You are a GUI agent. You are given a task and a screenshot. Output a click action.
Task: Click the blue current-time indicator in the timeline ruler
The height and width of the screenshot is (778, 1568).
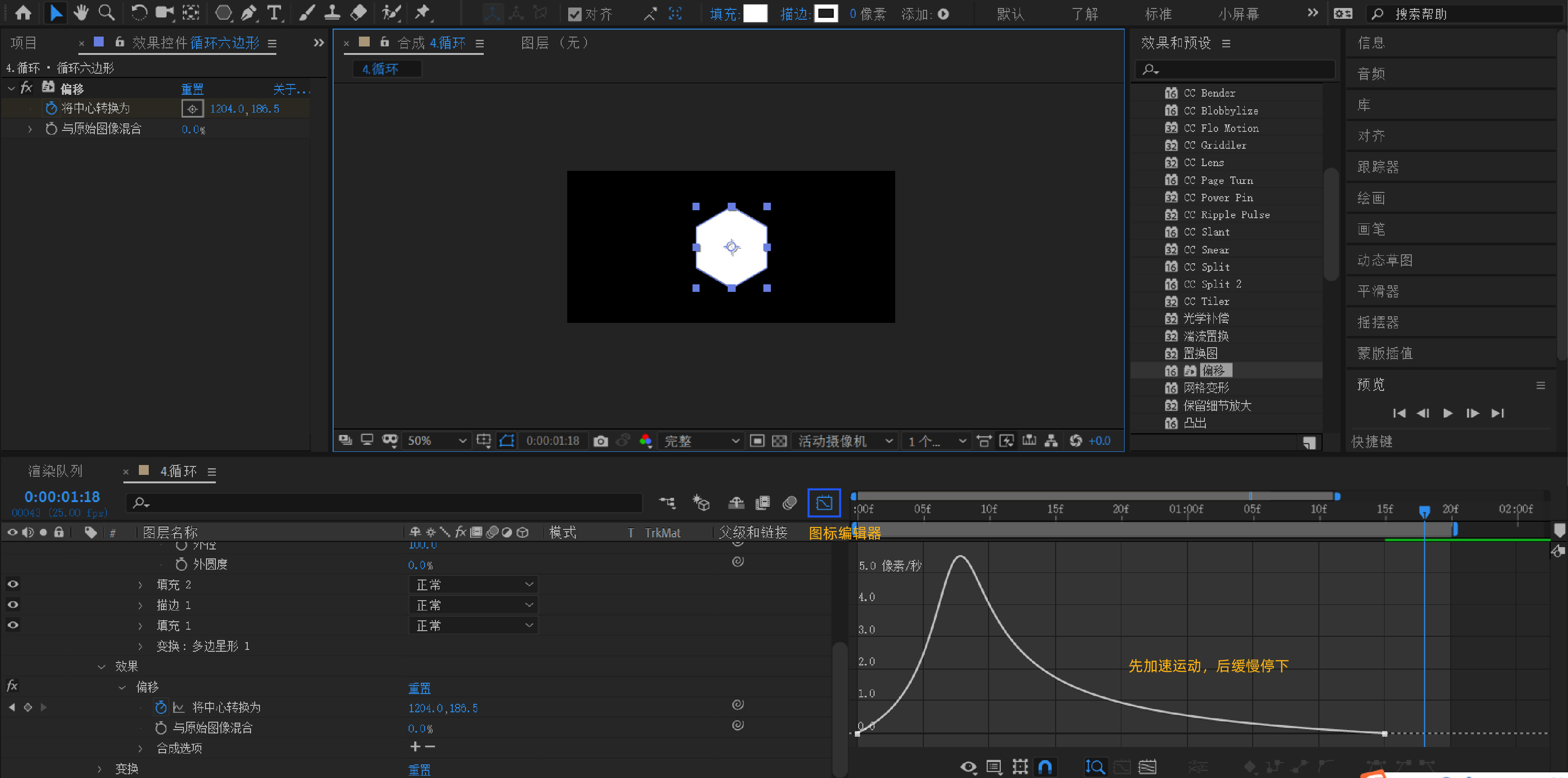[1424, 511]
